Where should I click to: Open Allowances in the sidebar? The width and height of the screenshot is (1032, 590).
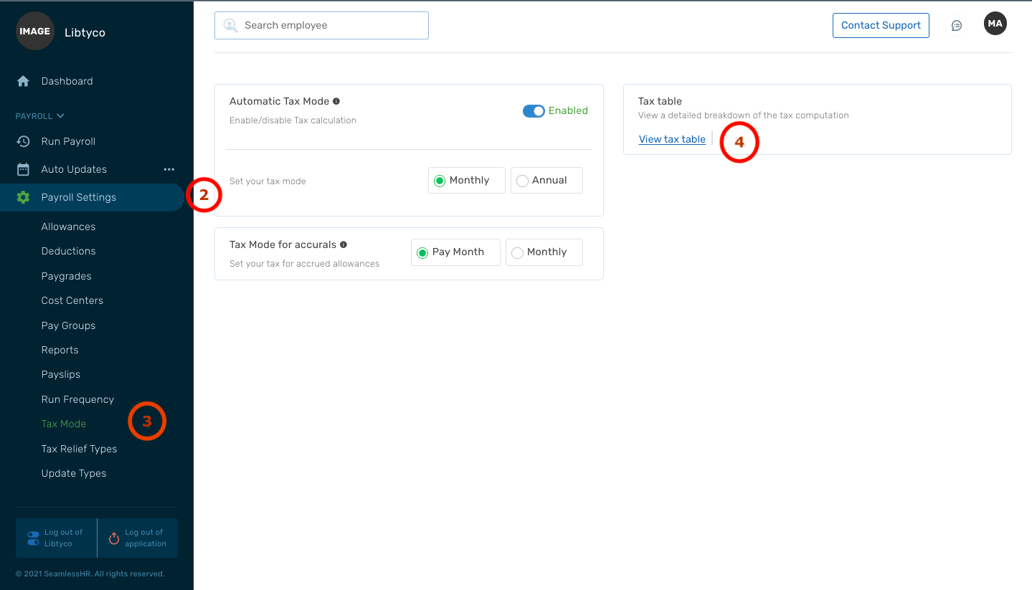coord(68,227)
